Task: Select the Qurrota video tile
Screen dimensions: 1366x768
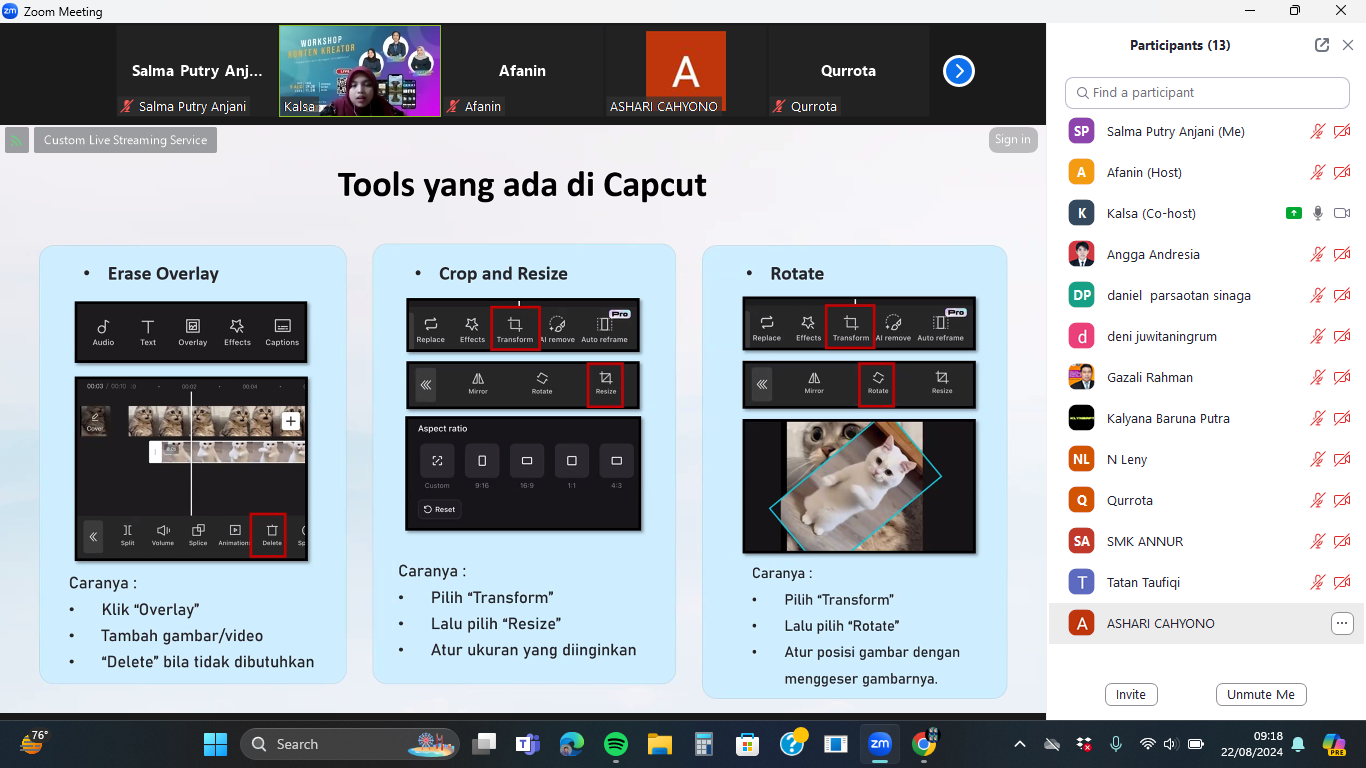Action: (848, 71)
